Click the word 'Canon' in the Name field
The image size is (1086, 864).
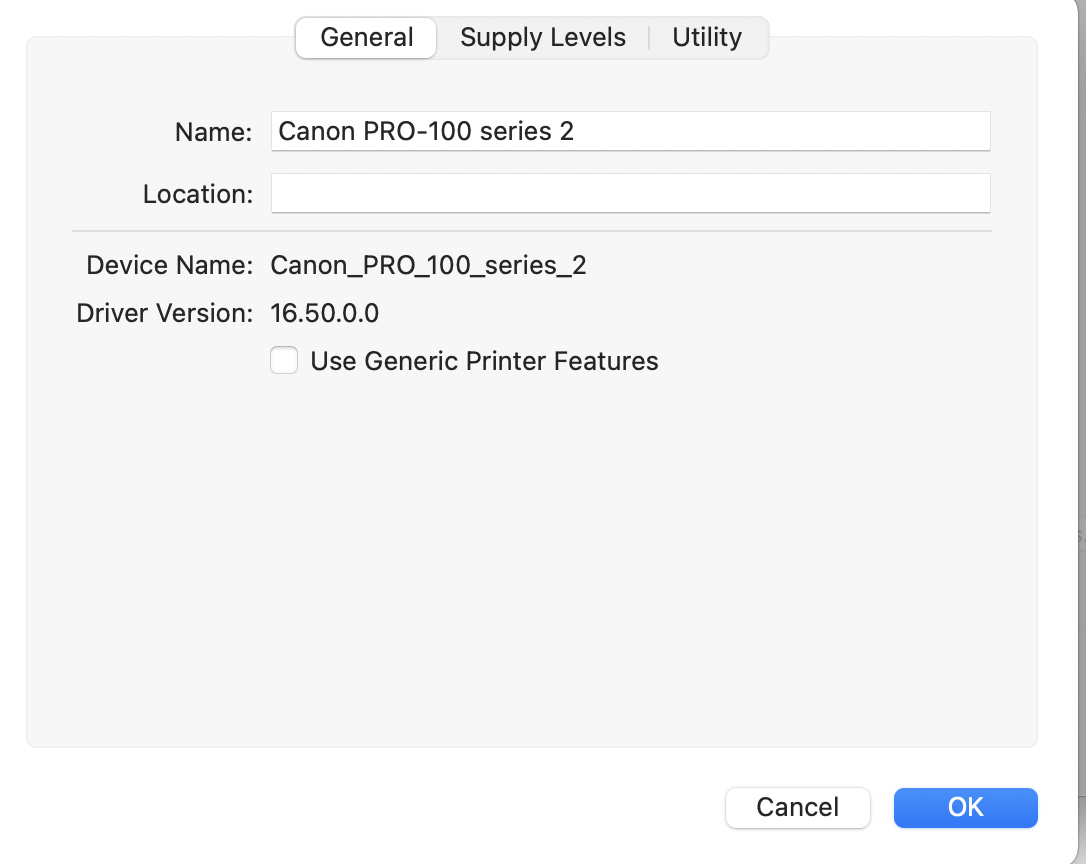click(309, 131)
